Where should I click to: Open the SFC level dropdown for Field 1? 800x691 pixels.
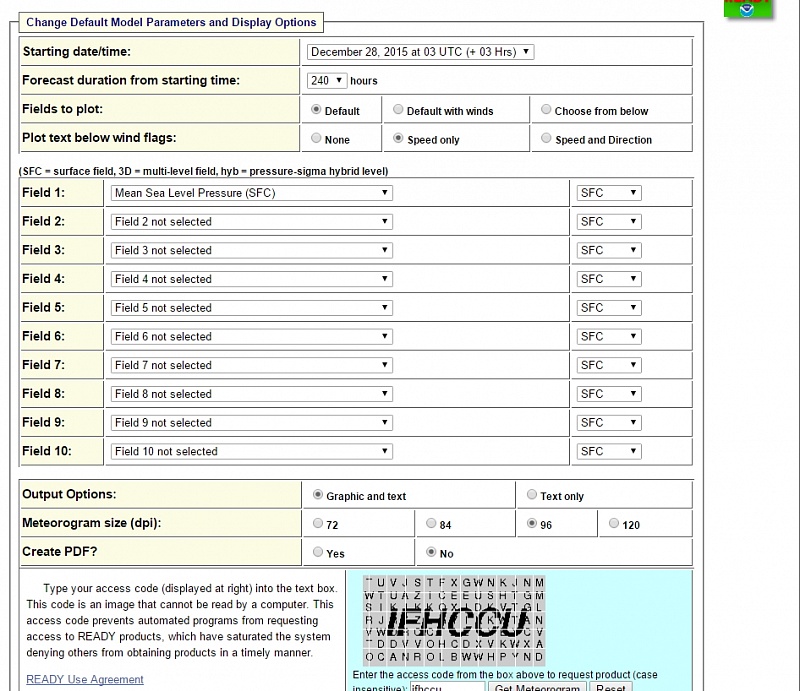click(609, 193)
